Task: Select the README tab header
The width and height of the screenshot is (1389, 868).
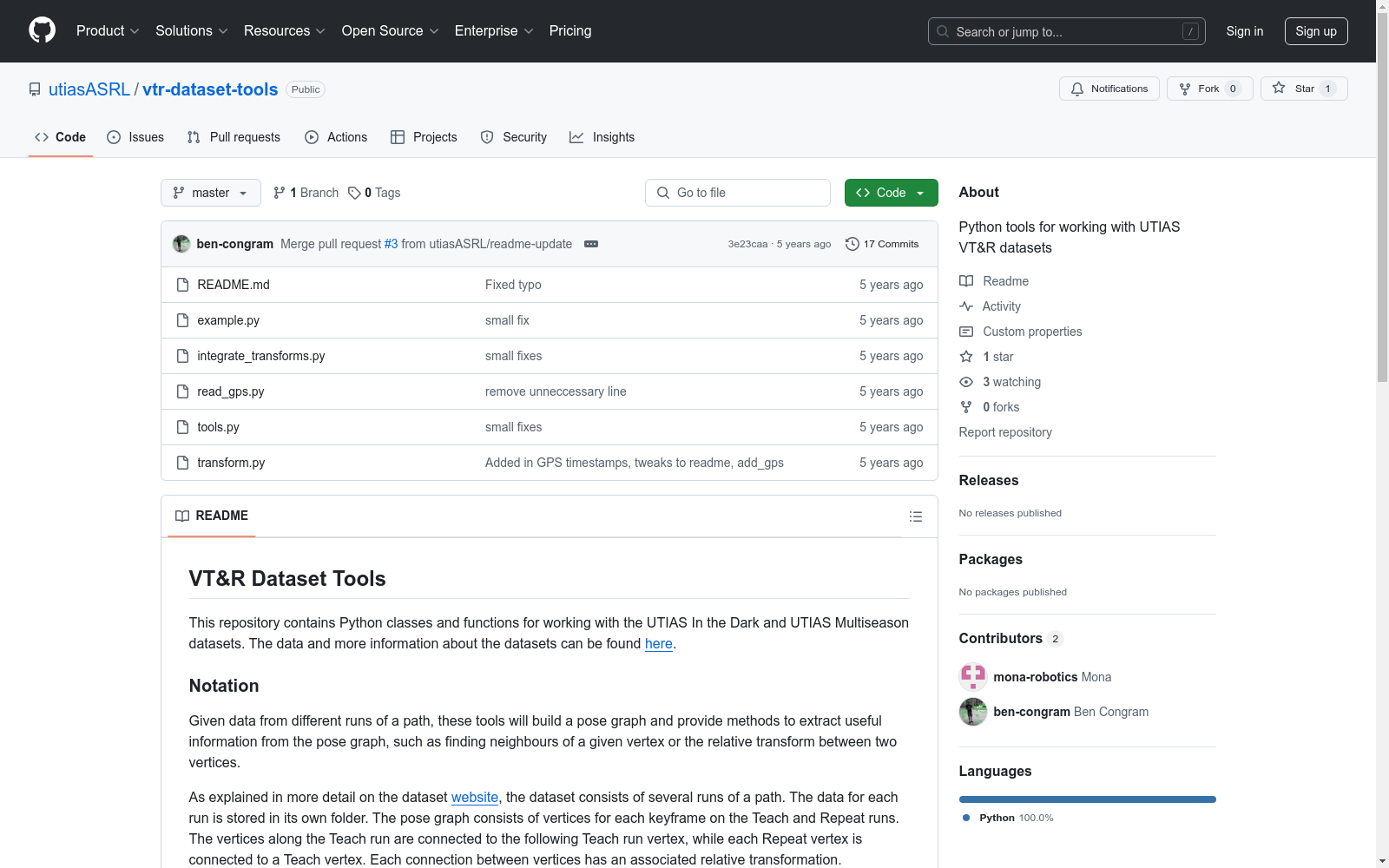Action: (x=212, y=516)
